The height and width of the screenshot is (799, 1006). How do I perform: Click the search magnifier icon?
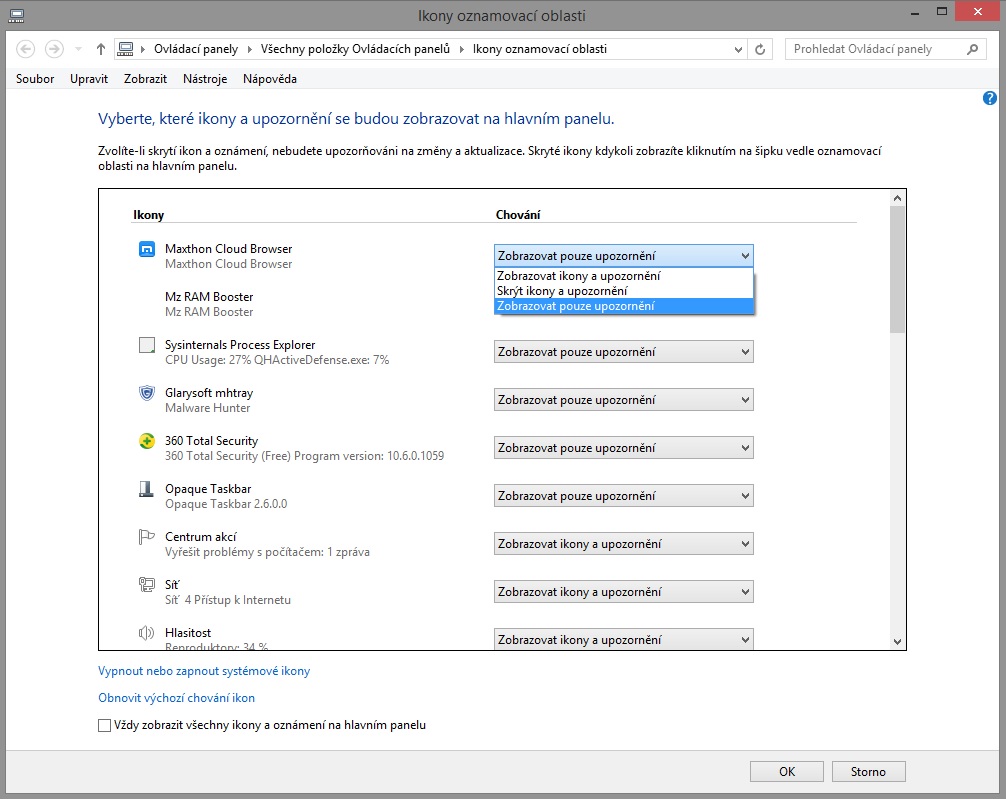pyautogui.click(x=973, y=49)
